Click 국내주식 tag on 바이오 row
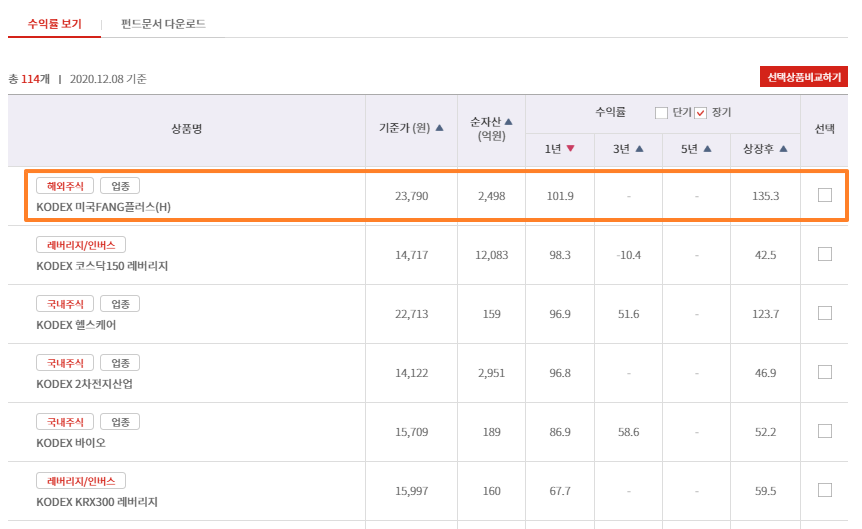The width and height of the screenshot is (862, 529). point(65,422)
